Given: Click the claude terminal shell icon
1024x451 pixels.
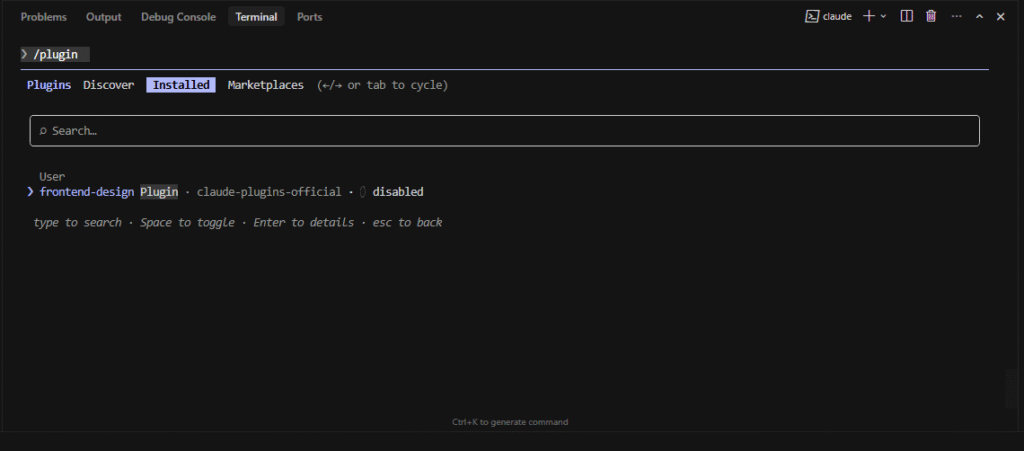Looking at the screenshot, I should click(813, 16).
